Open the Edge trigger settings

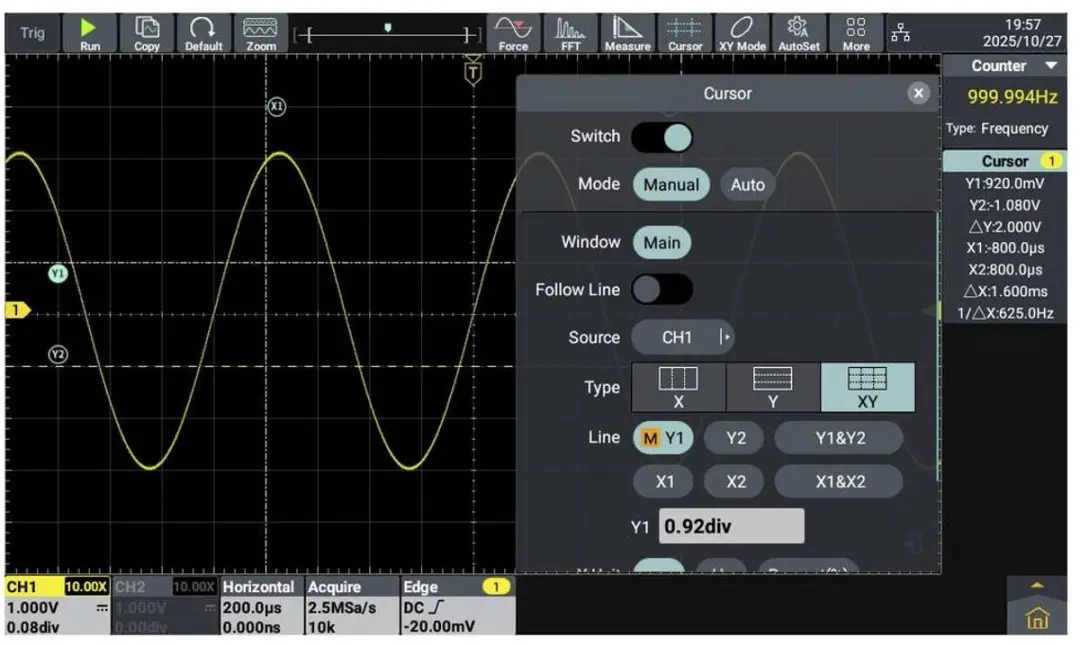point(457,606)
